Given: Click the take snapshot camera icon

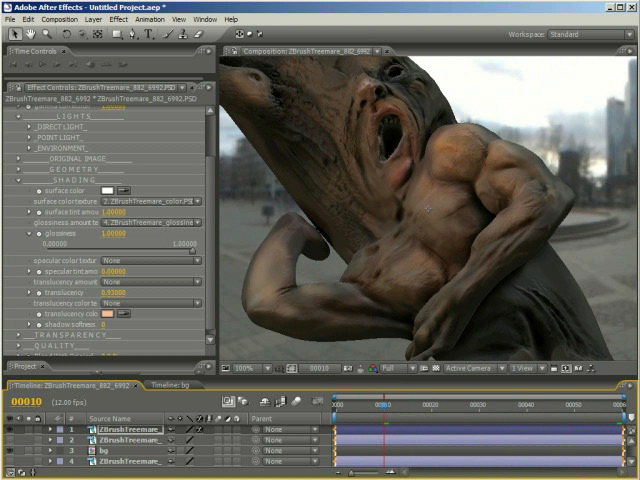Looking at the screenshot, I should (348, 369).
